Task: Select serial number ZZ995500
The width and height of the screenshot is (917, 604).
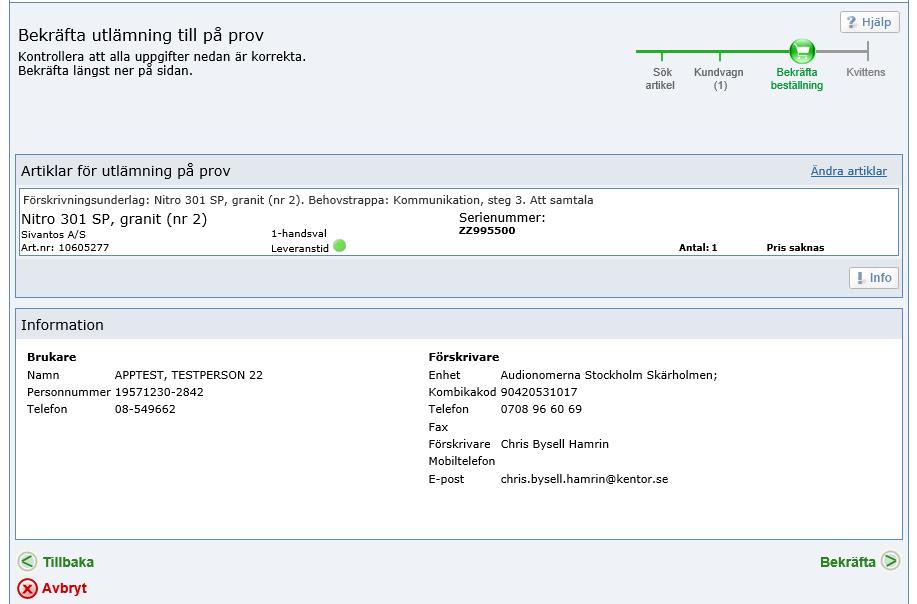Action: coord(487,230)
